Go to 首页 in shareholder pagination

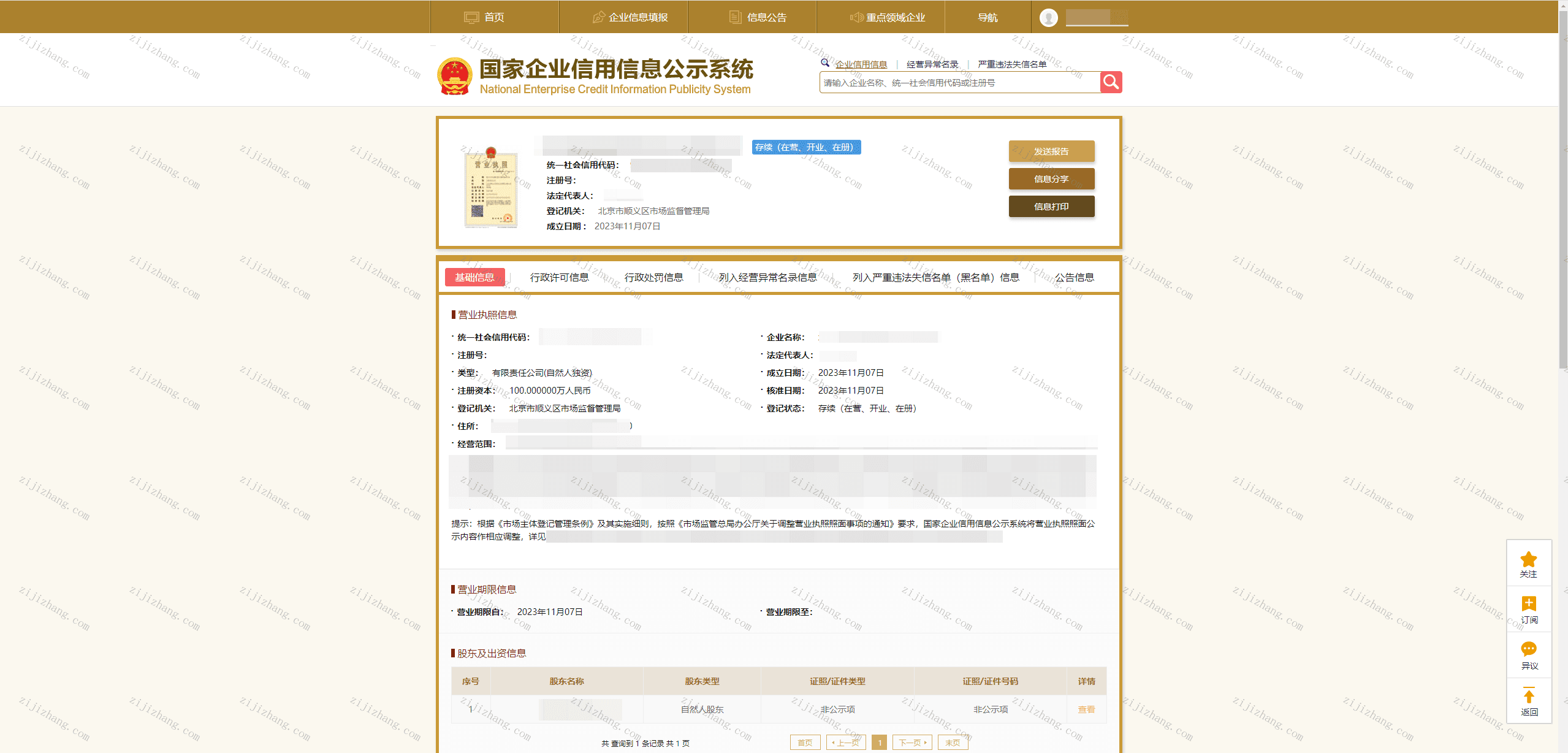(x=805, y=743)
